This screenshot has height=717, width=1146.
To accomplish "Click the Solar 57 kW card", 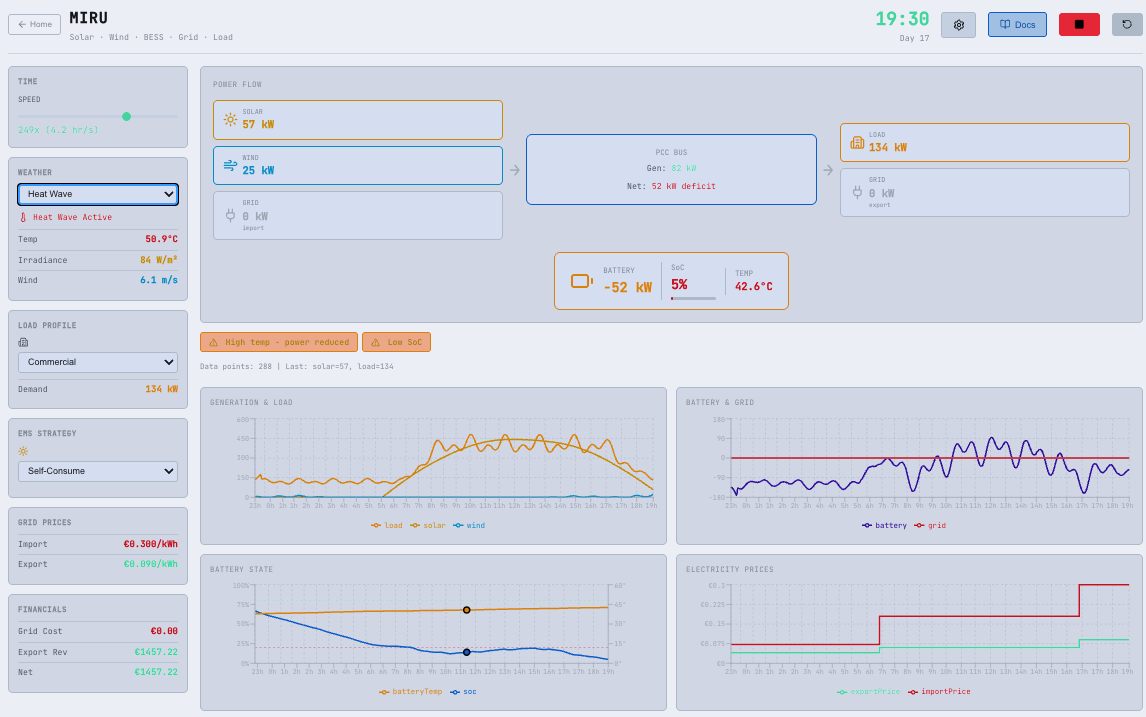I will pos(358,120).
